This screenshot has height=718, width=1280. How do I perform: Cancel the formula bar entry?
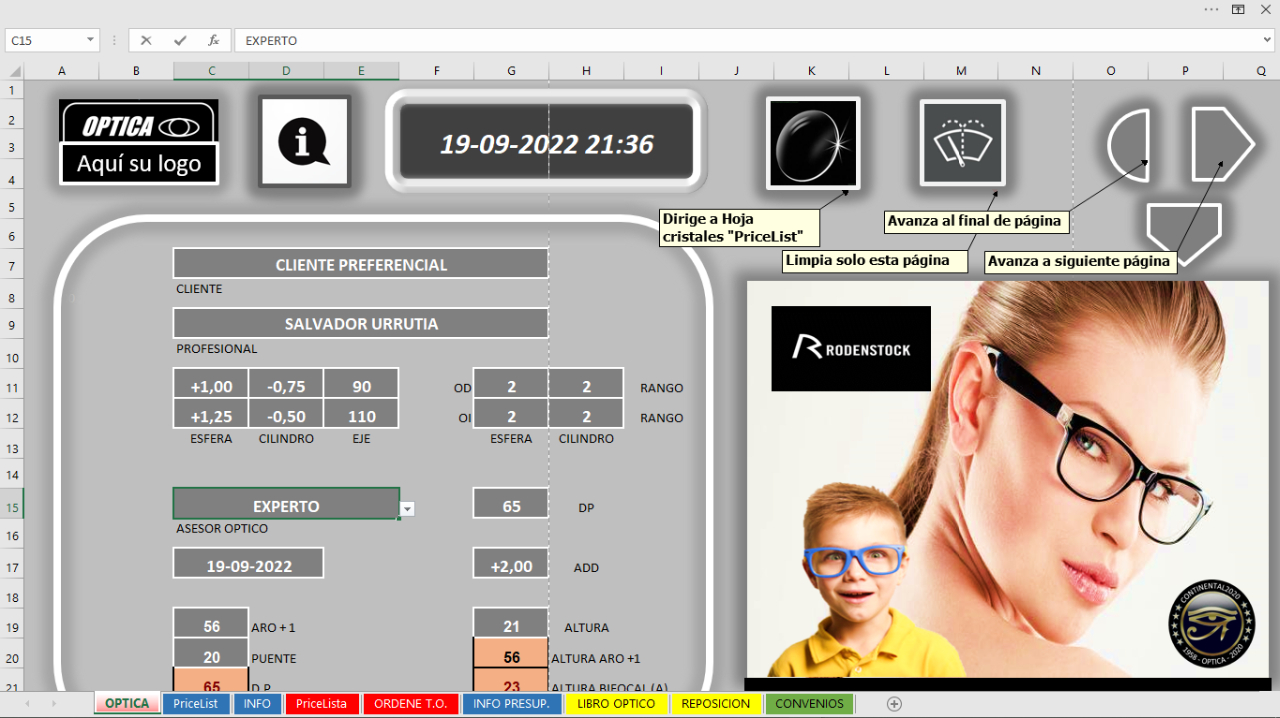pyautogui.click(x=146, y=41)
